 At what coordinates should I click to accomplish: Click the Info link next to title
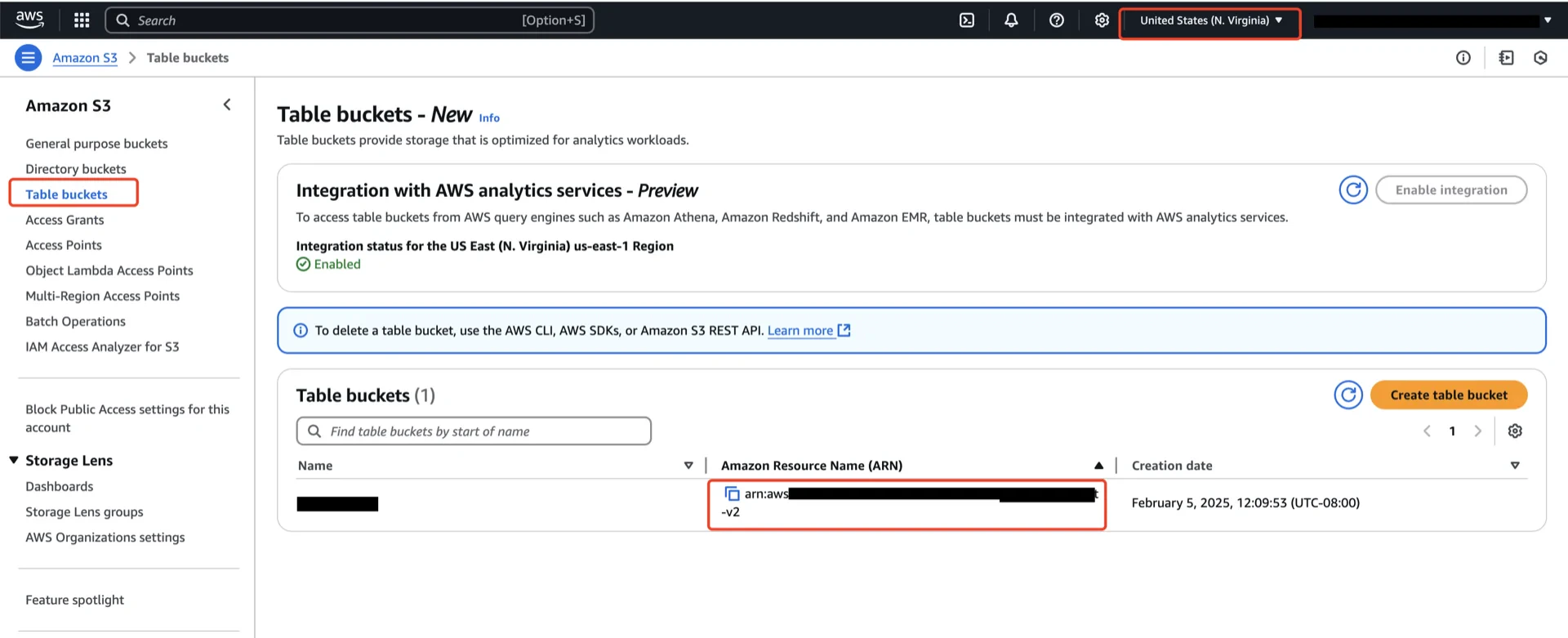[x=489, y=118]
